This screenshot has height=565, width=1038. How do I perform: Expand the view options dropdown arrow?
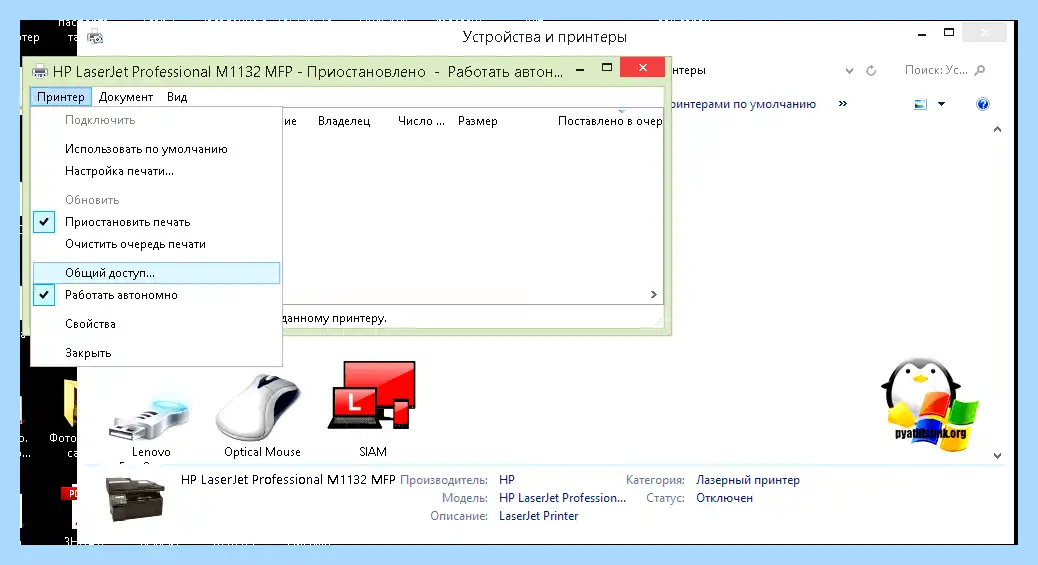click(x=941, y=104)
